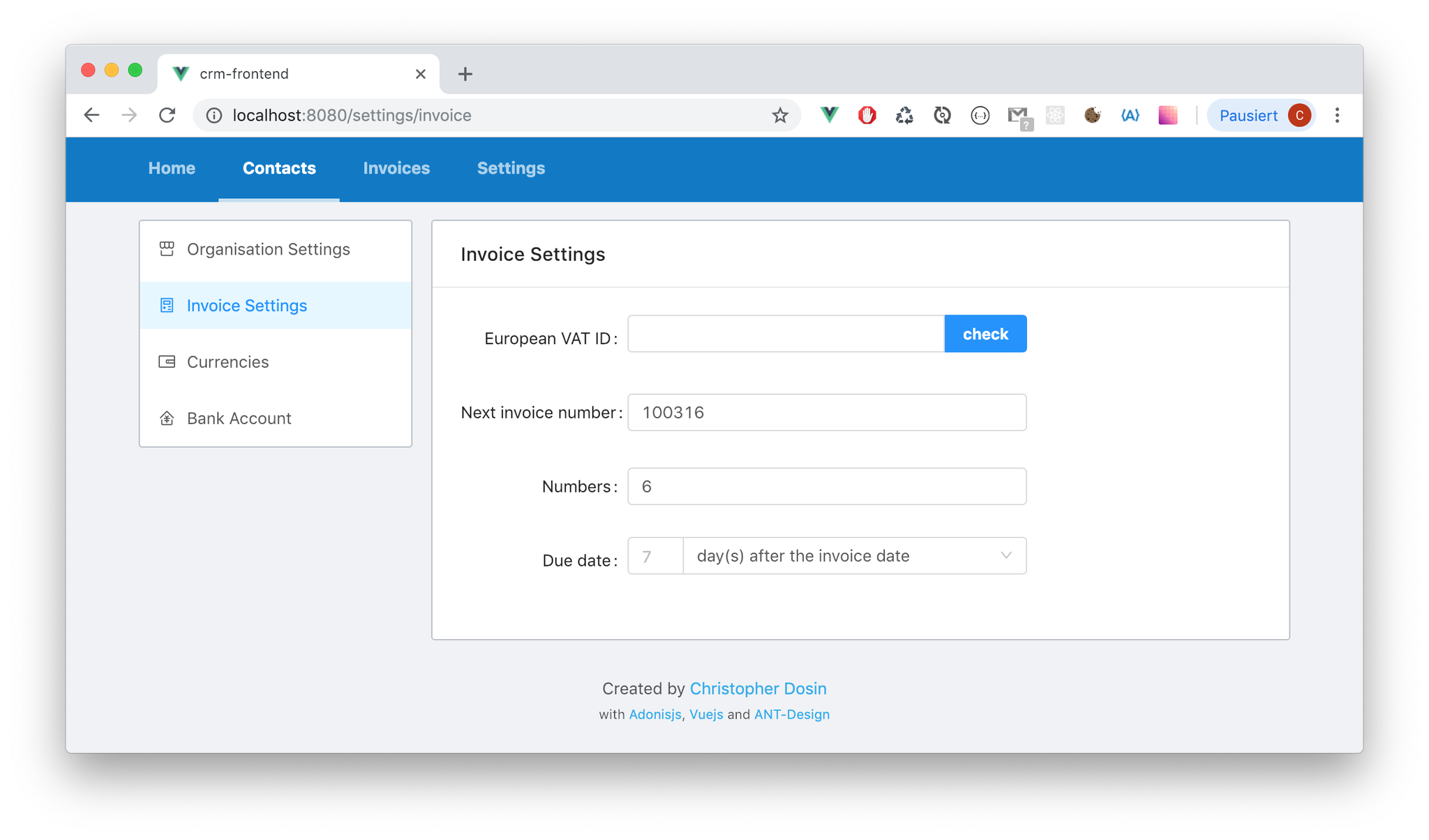Click the Gmail checker extension icon
This screenshot has width=1429, height=840.
pos(1019,116)
